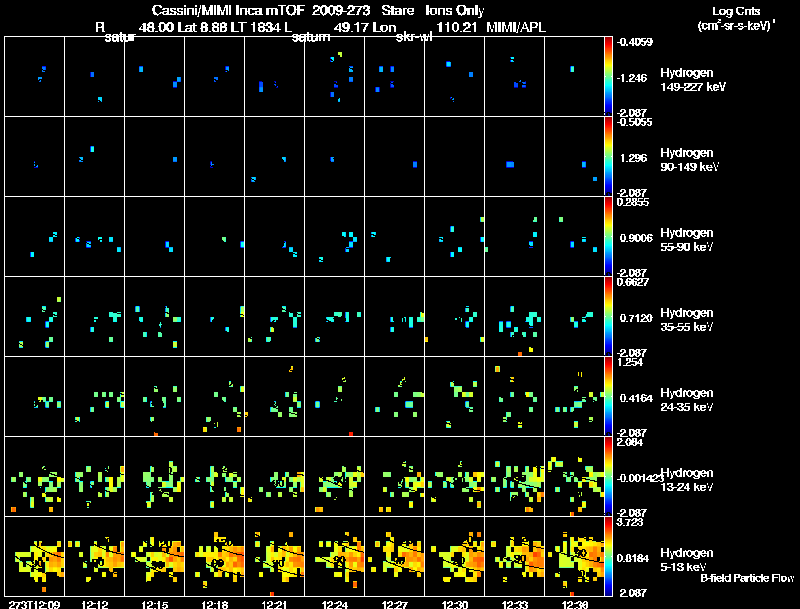Click the Hydrogen 13-24 keV label

click(x=687, y=480)
